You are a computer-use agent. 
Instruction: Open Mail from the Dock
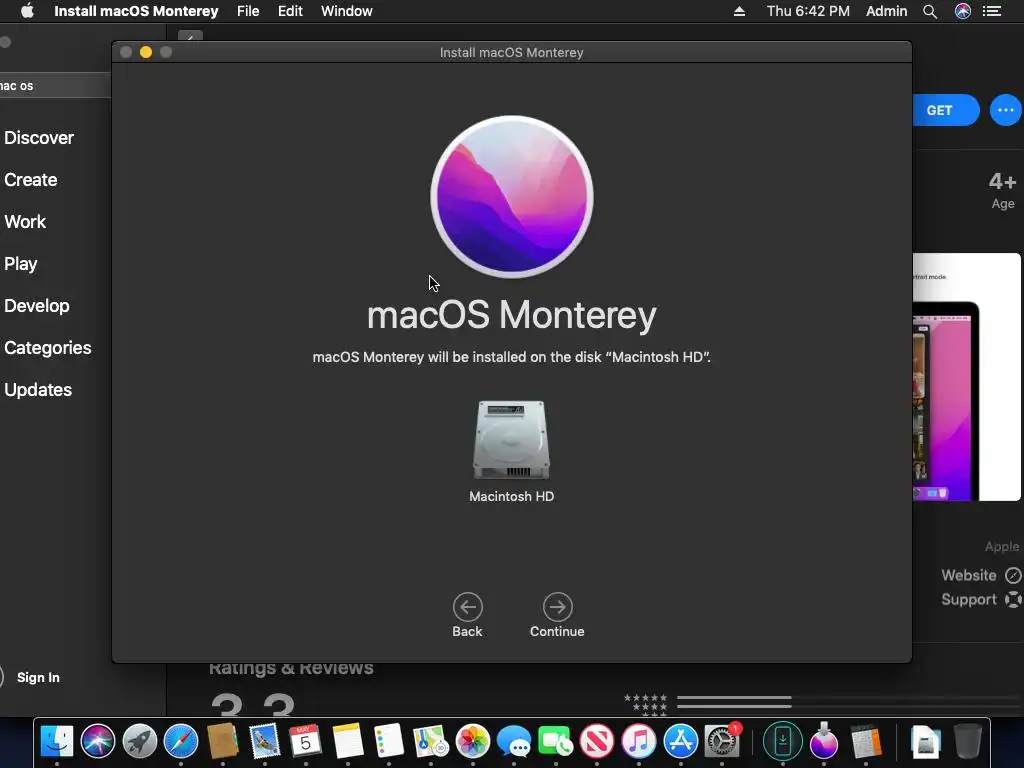[x=264, y=741]
